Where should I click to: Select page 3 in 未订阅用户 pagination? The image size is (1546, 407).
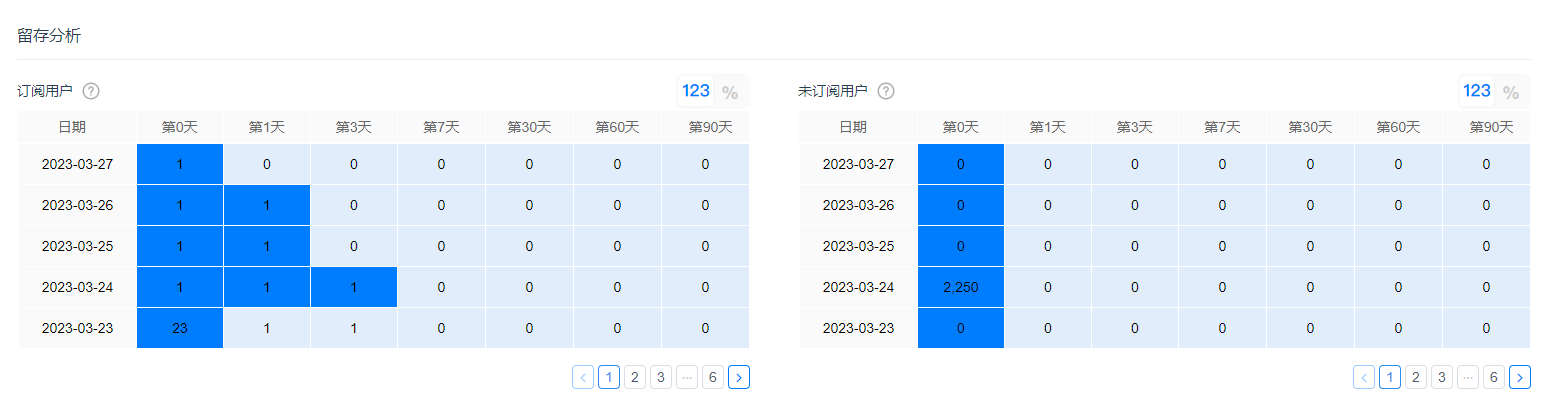(1442, 377)
